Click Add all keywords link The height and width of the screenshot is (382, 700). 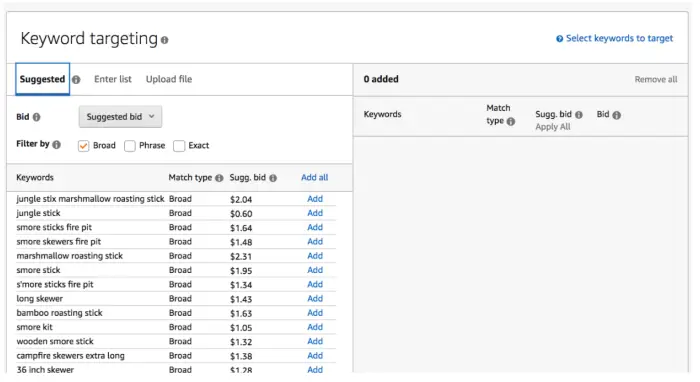[315, 177]
